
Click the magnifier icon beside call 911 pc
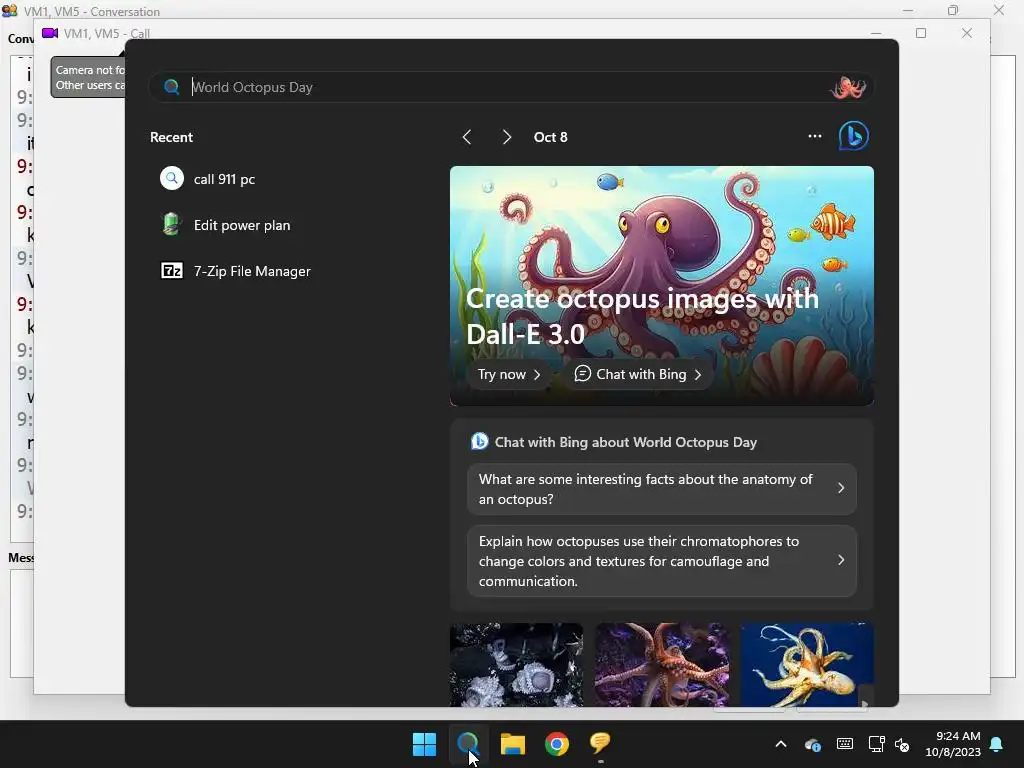(172, 178)
